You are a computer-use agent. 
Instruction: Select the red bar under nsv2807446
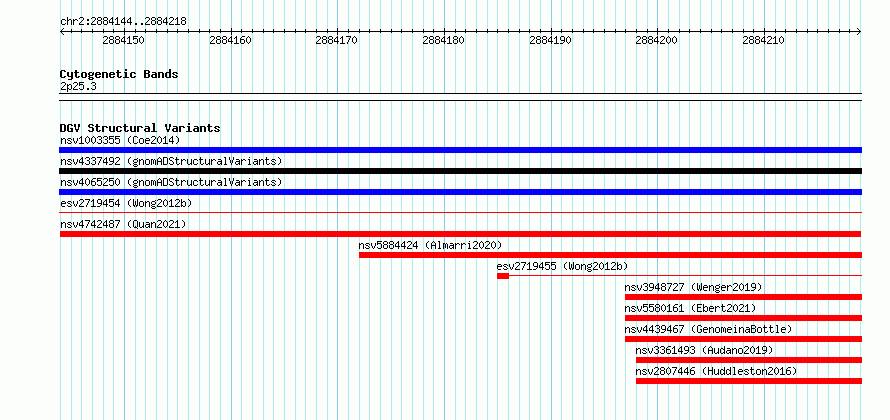[749, 381]
